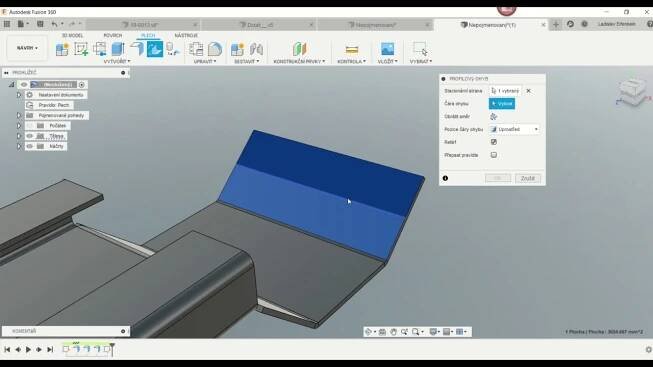Viewport: 653px width, 367px height.
Task: Open the Vytvořit dropdown menu
Action: [x=117, y=61]
